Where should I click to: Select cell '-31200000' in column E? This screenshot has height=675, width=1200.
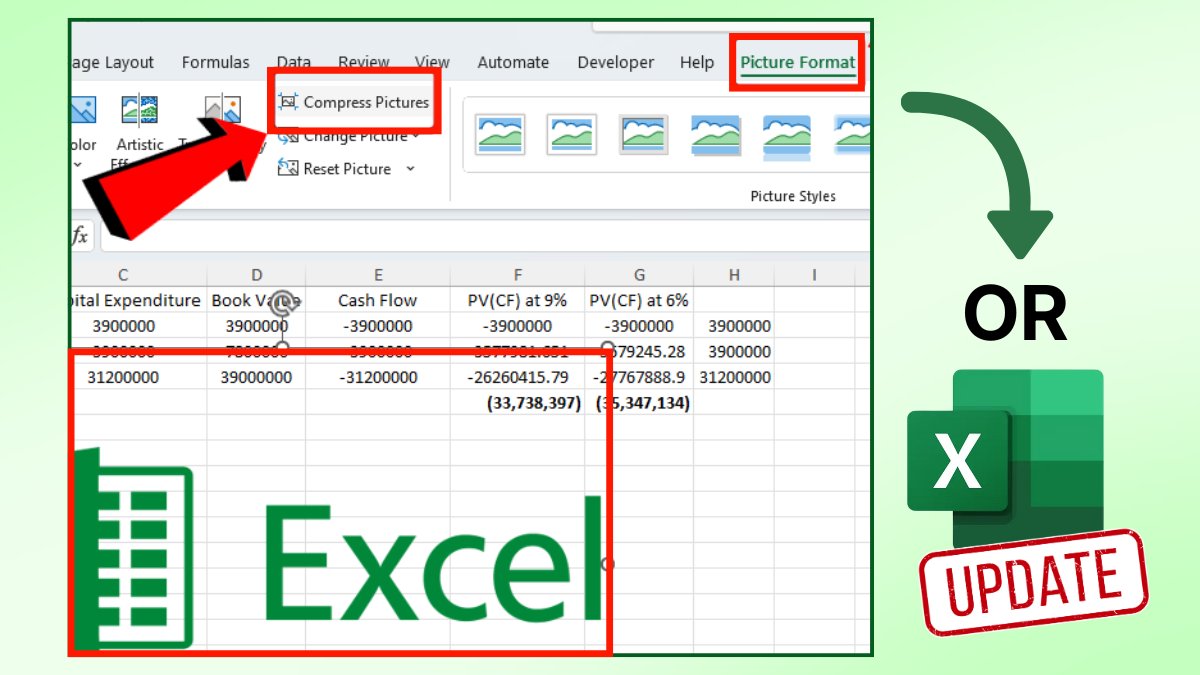tap(378, 377)
